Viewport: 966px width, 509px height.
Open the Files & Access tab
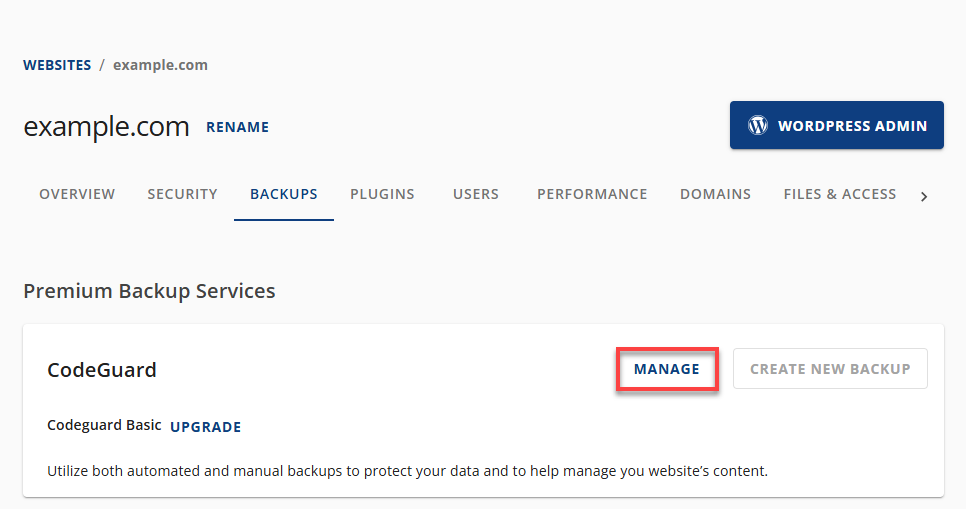click(840, 194)
